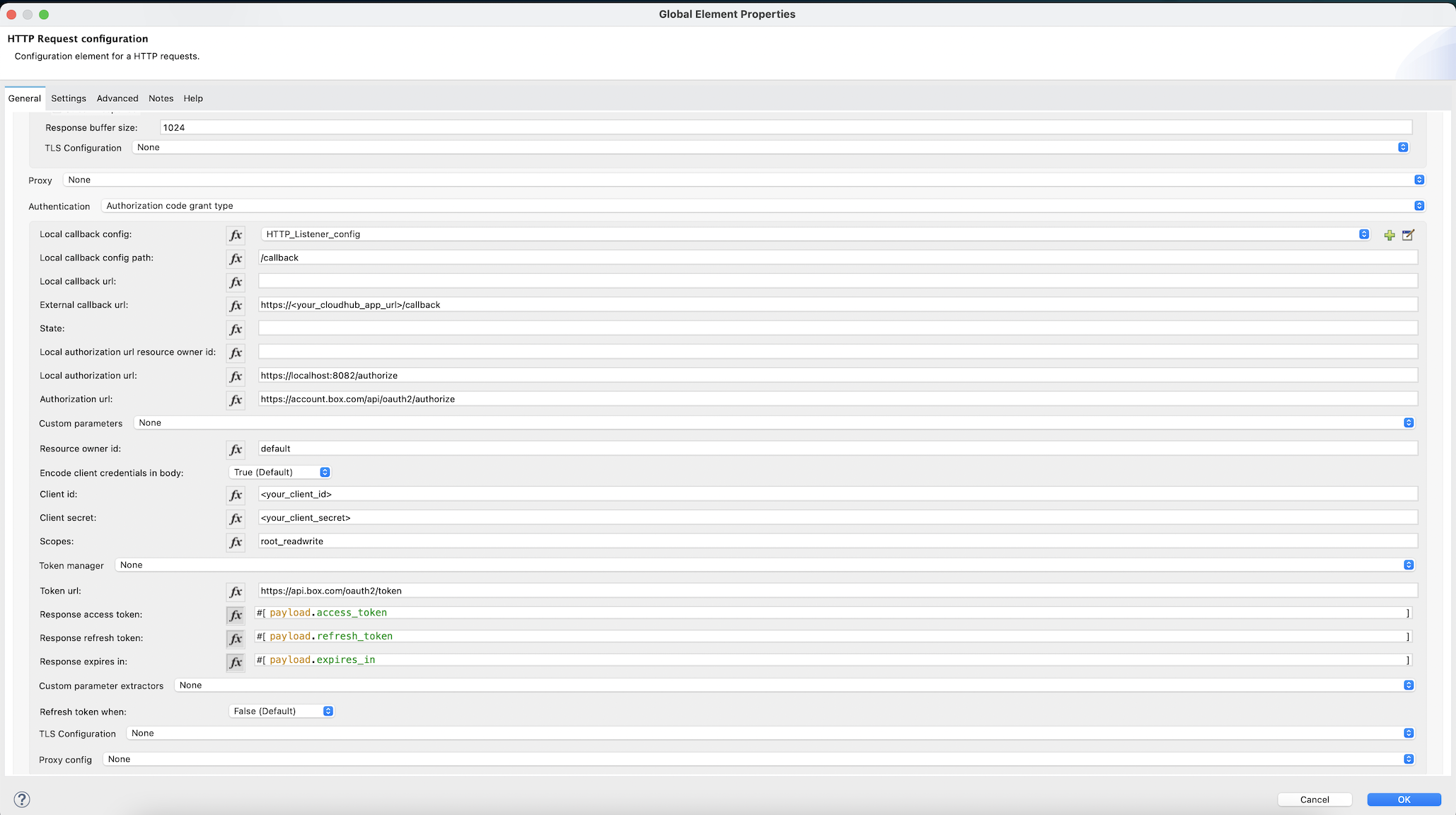
Task: Open the Authentication grant type dropdown
Action: [1419, 206]
